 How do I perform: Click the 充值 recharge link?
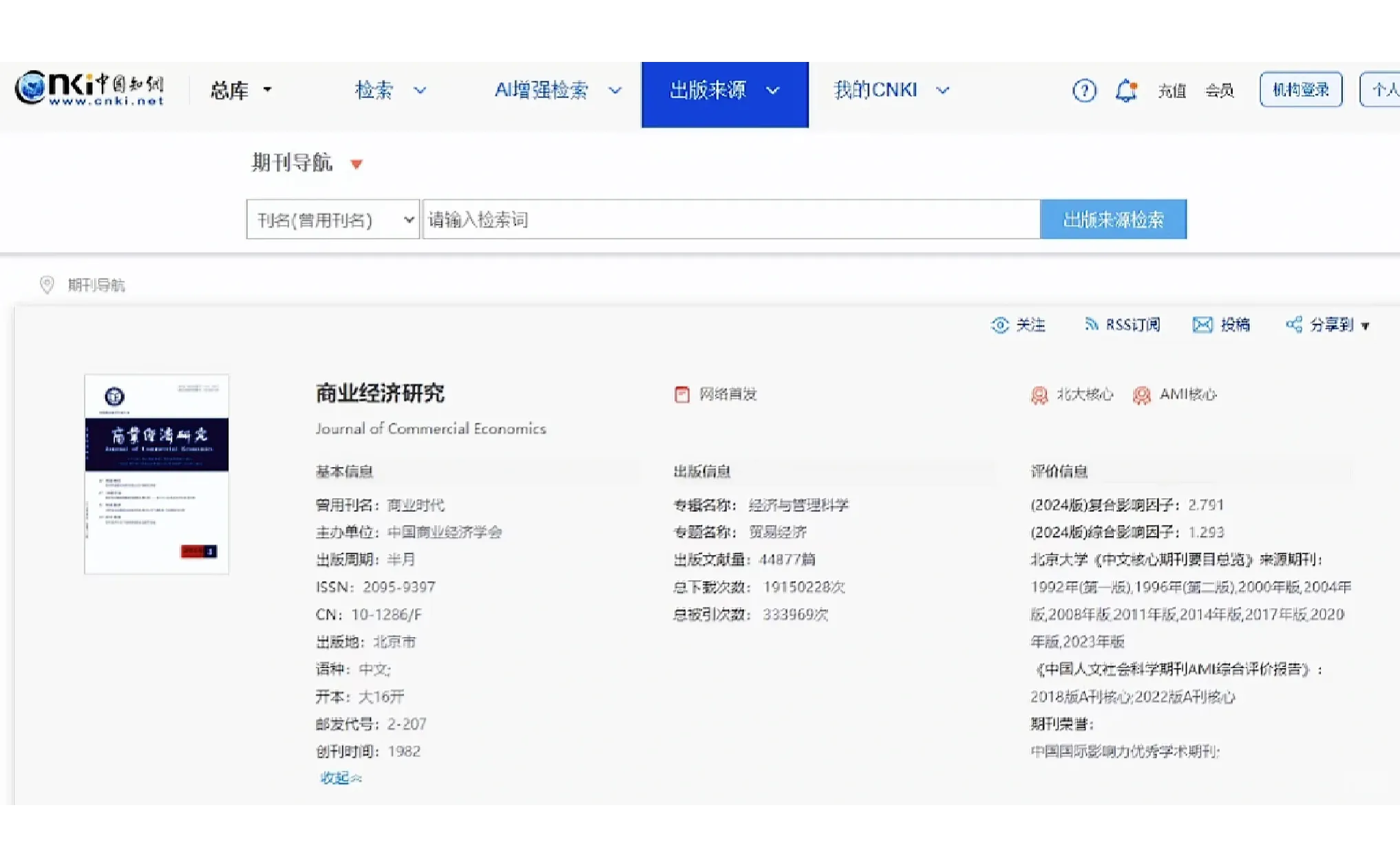tap(1171, 90)
